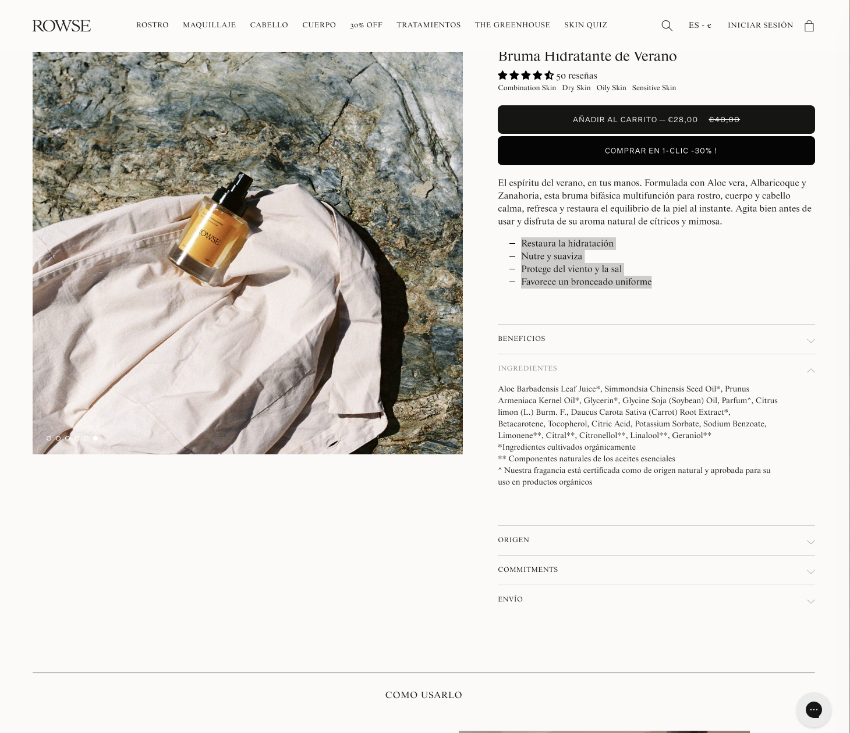The height and width of the screenshot is (733, 850).
Task: Expand the Beneficios section
Action: pyautogui.click(x=656, y=339)
